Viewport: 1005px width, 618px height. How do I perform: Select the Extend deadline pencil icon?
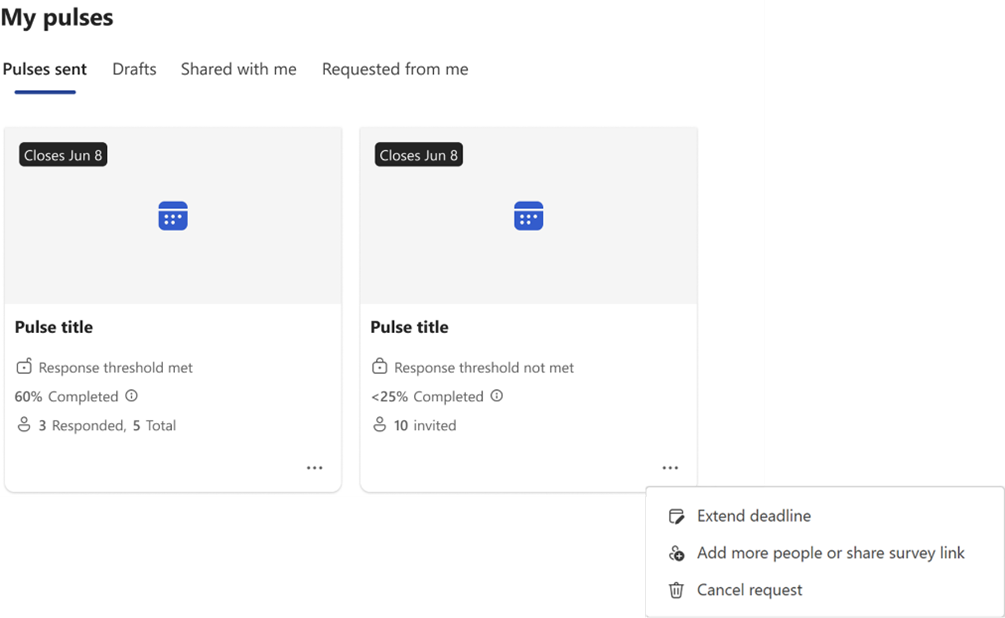point(677,515)
